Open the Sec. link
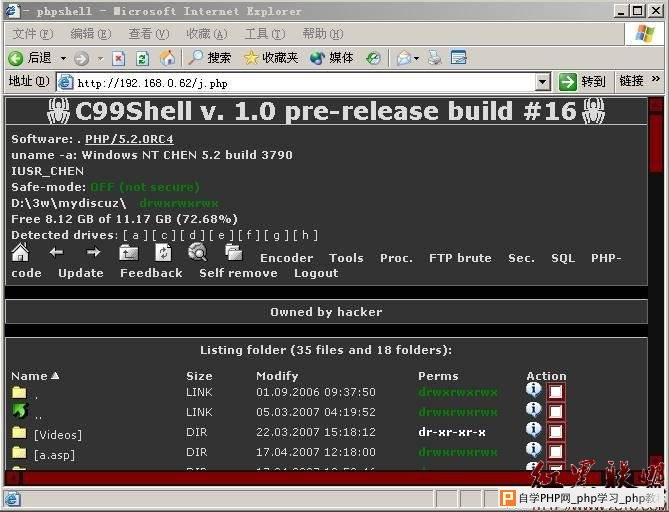 click(x=521, y=258)
